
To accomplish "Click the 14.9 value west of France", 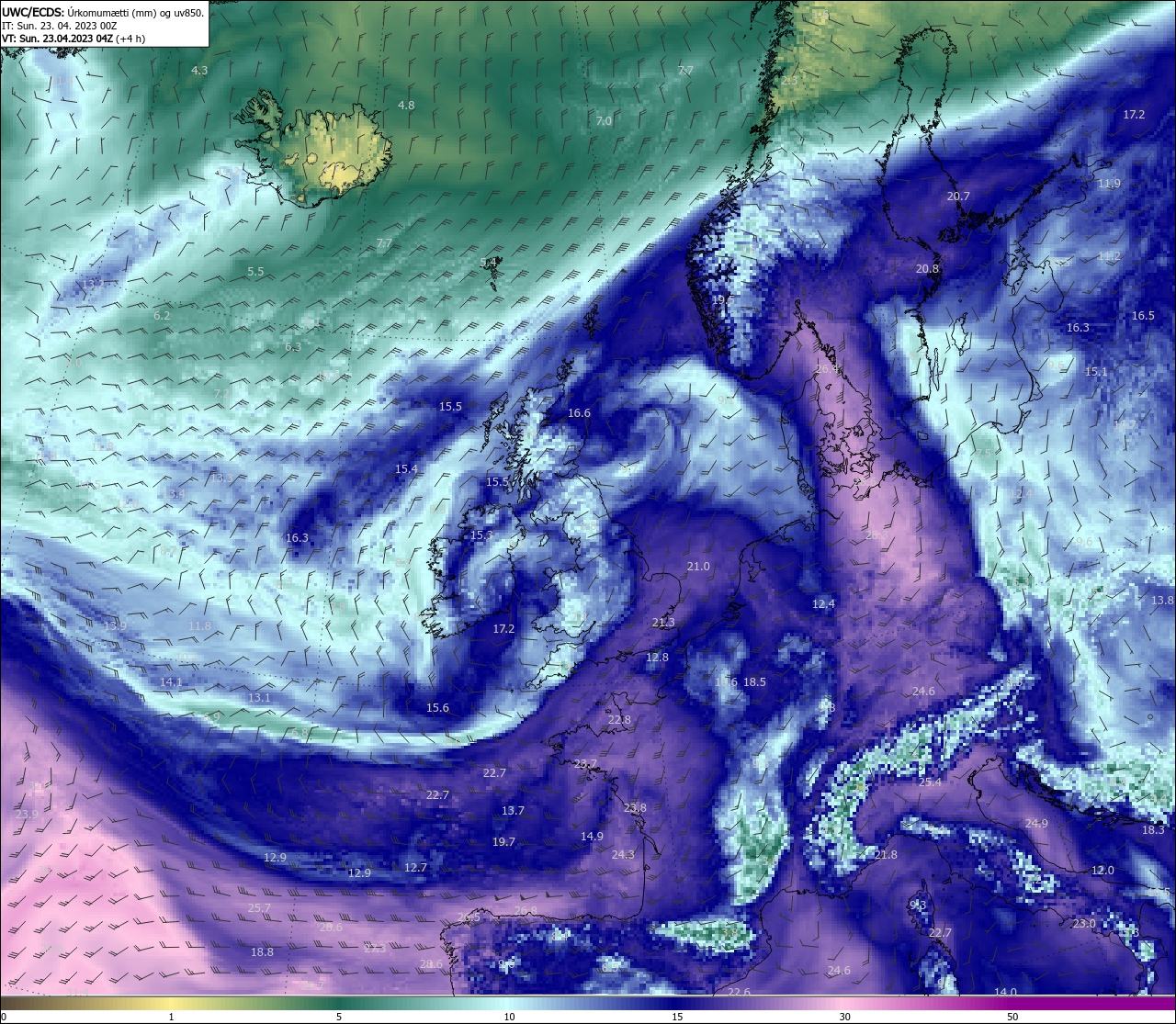I will [x=592, y=837].
